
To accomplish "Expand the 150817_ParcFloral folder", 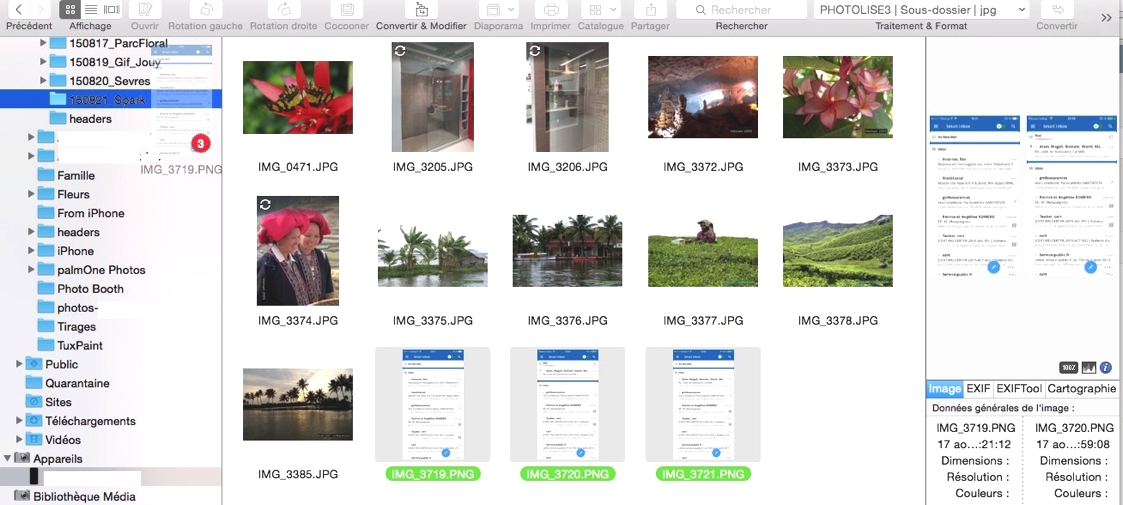I will 43,43.
